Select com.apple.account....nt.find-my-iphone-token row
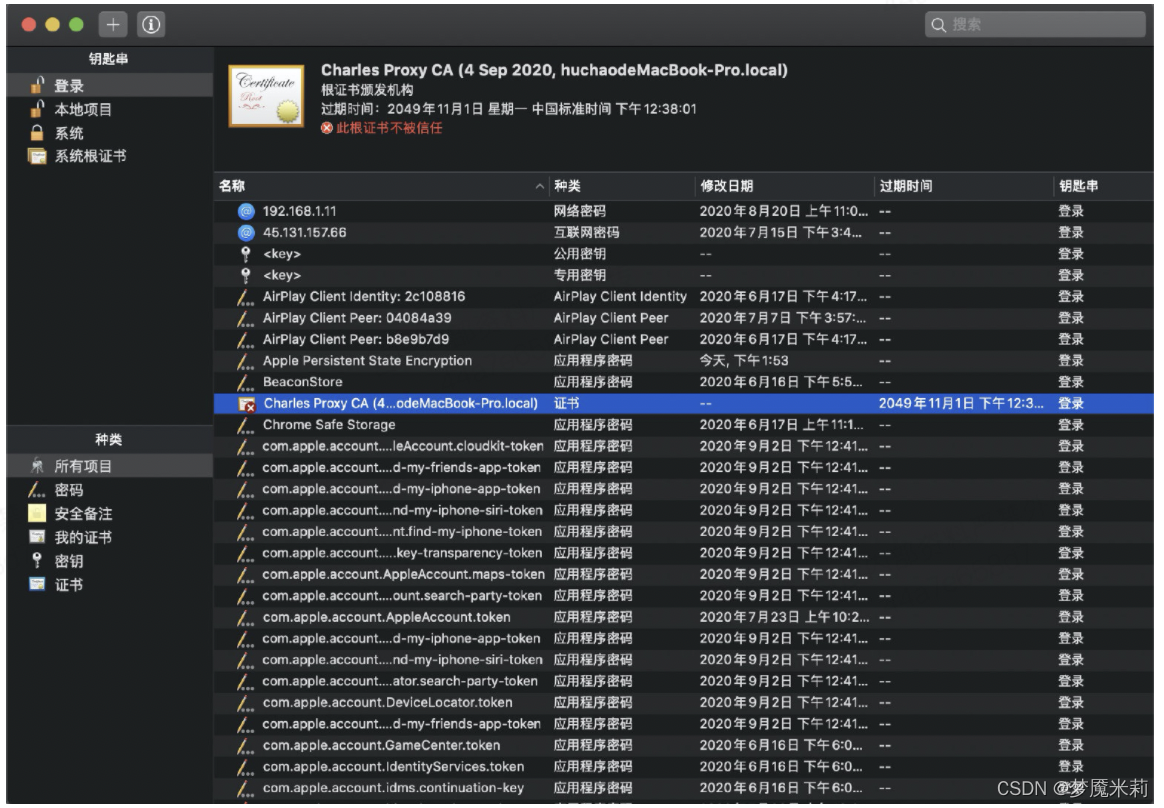 point(684,532)
